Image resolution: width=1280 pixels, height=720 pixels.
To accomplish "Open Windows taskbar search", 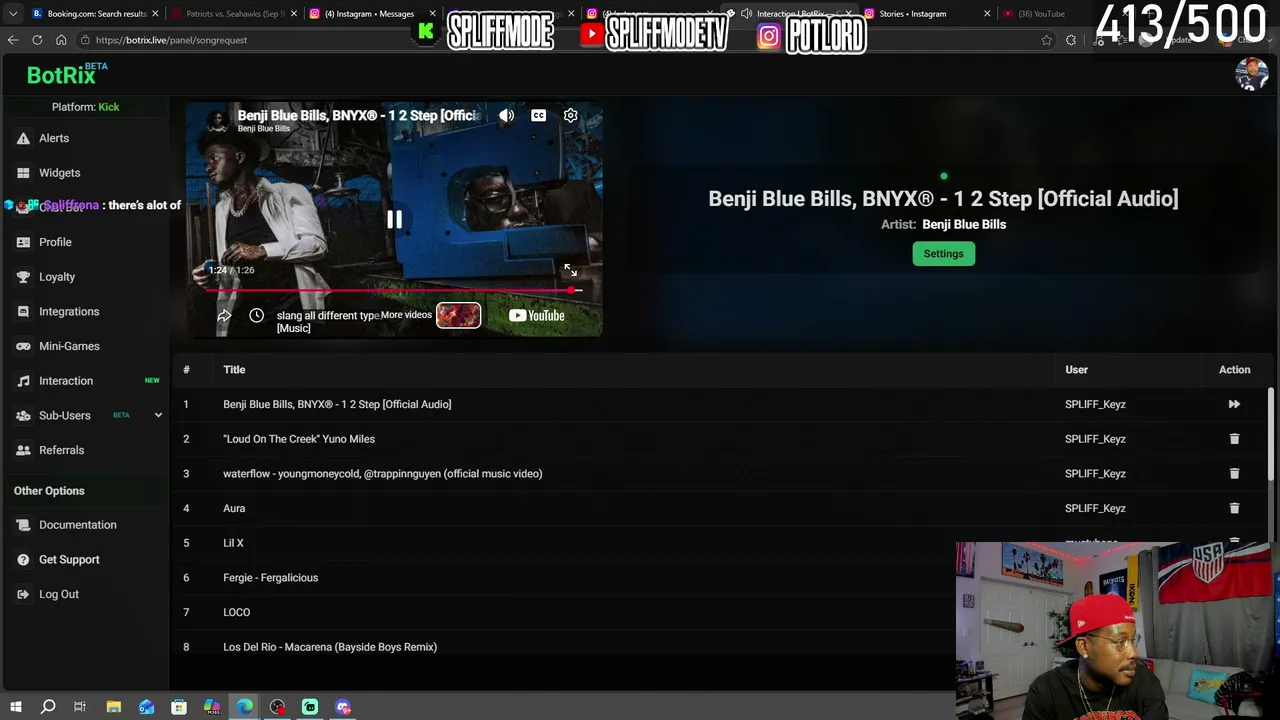I will click(x=48, y=707).
